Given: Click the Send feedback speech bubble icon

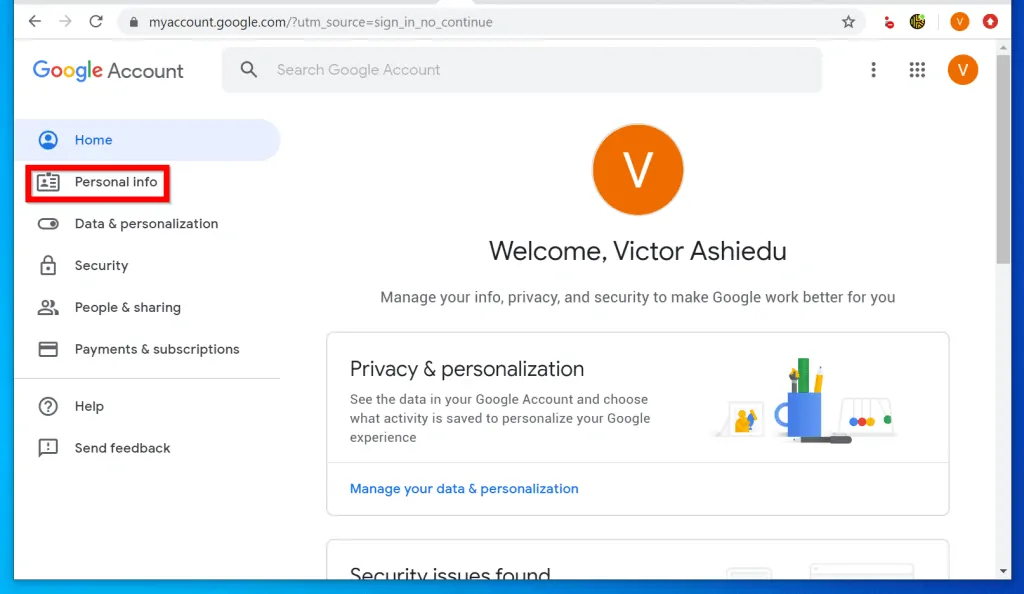Looking at the screenshot, I should coord(48,448).
